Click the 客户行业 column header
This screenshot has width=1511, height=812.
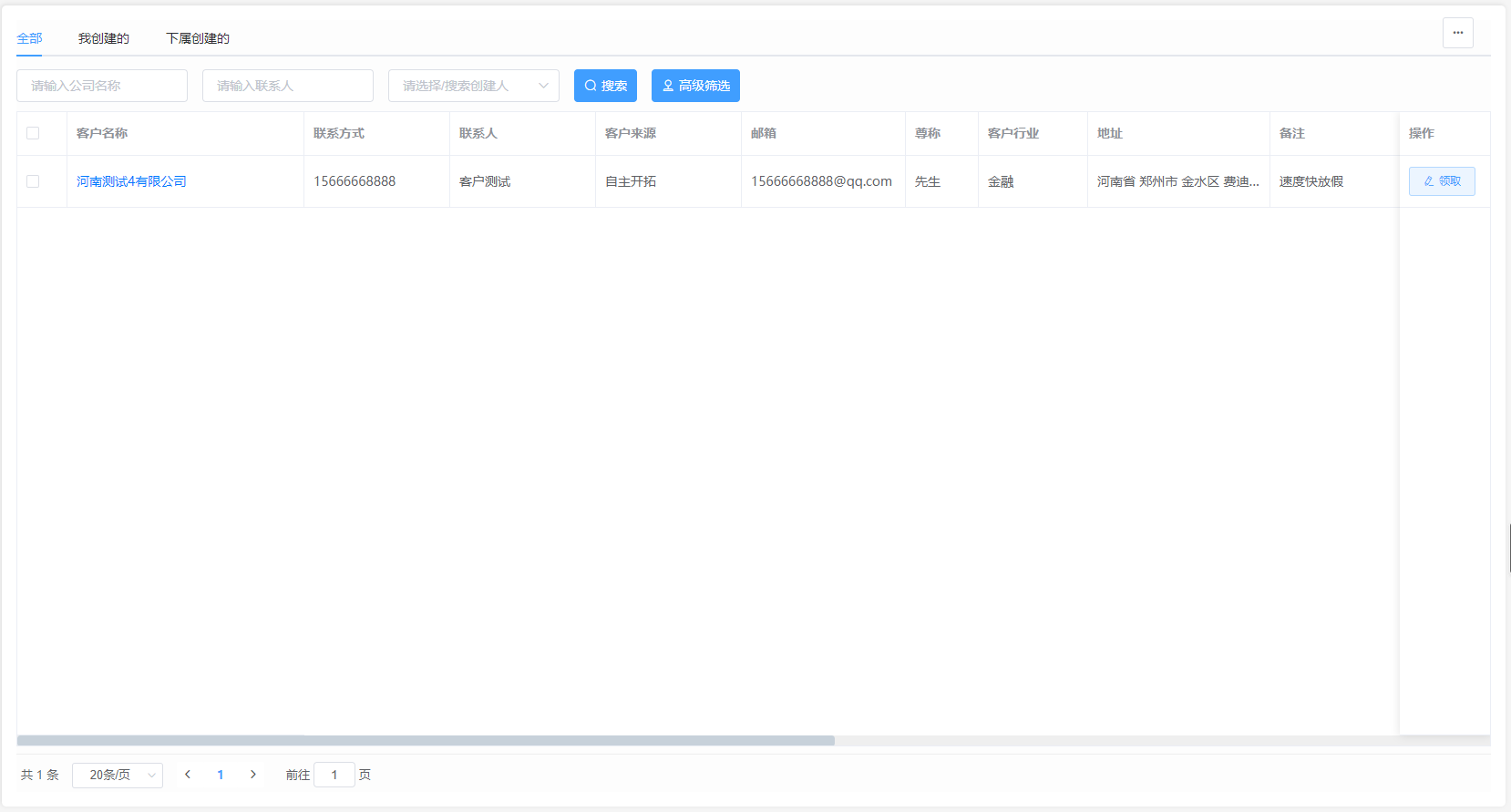click(1013, 133)
